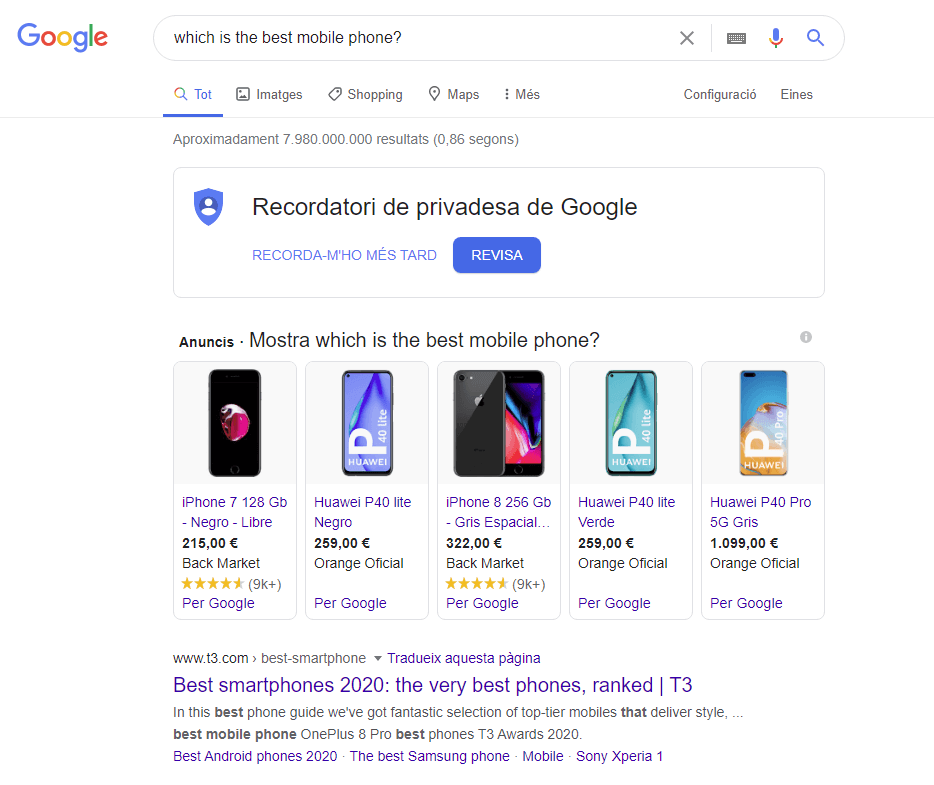Screen dimensions: 934x785
Task: Go to the Google logo homepage
Action: pos(62,38)
